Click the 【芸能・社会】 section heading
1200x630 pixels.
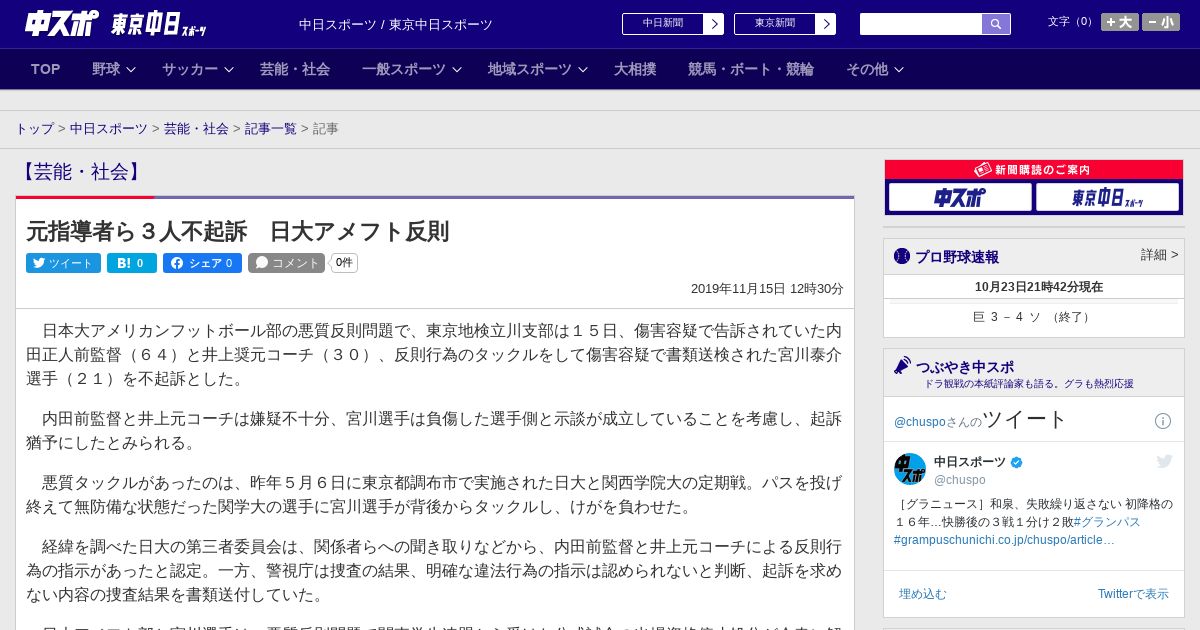point(80,172)
